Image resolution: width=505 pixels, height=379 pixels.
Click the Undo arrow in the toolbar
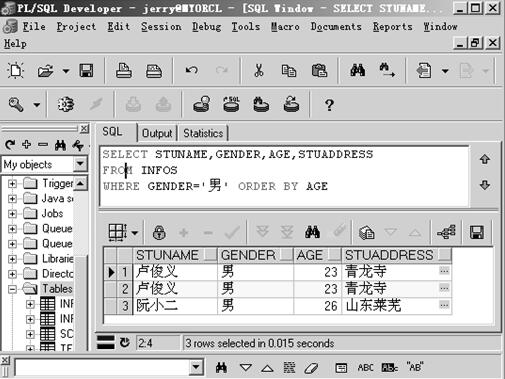pos(192,70)
